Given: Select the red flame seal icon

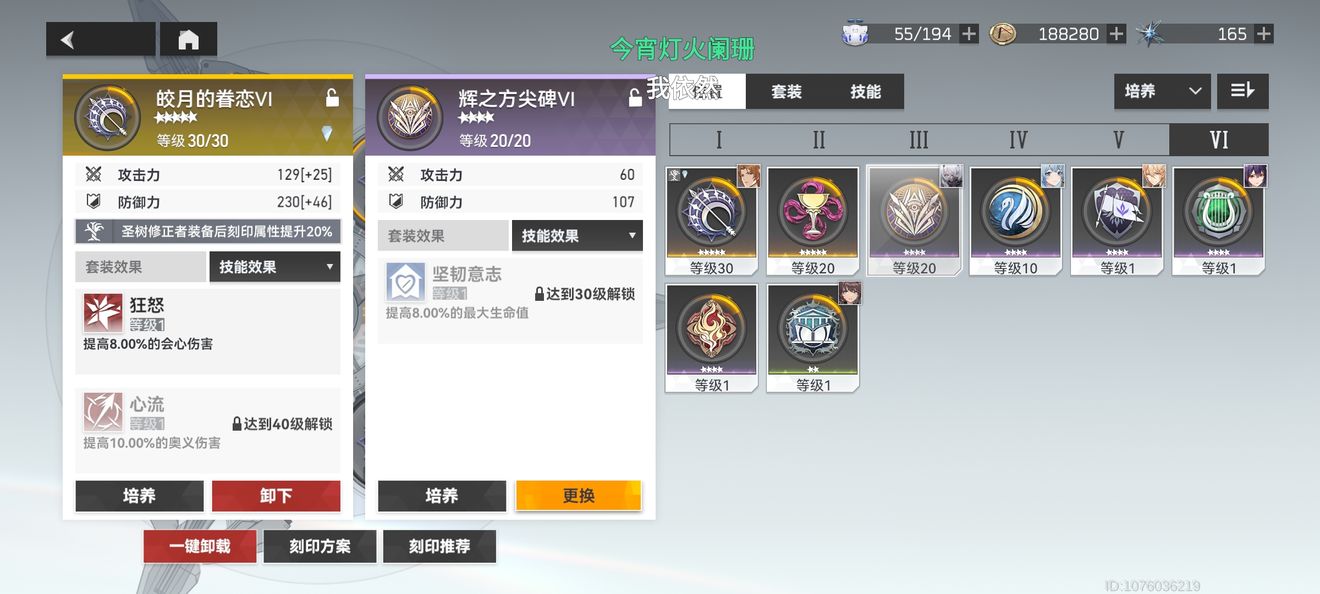Looking at the screenshot, I should (x=712, y=338).
